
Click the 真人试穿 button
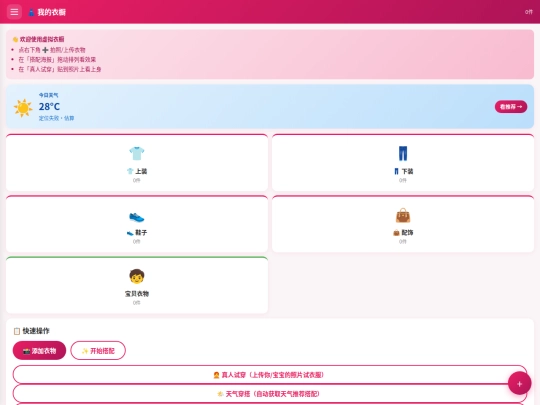coord(270,375)
